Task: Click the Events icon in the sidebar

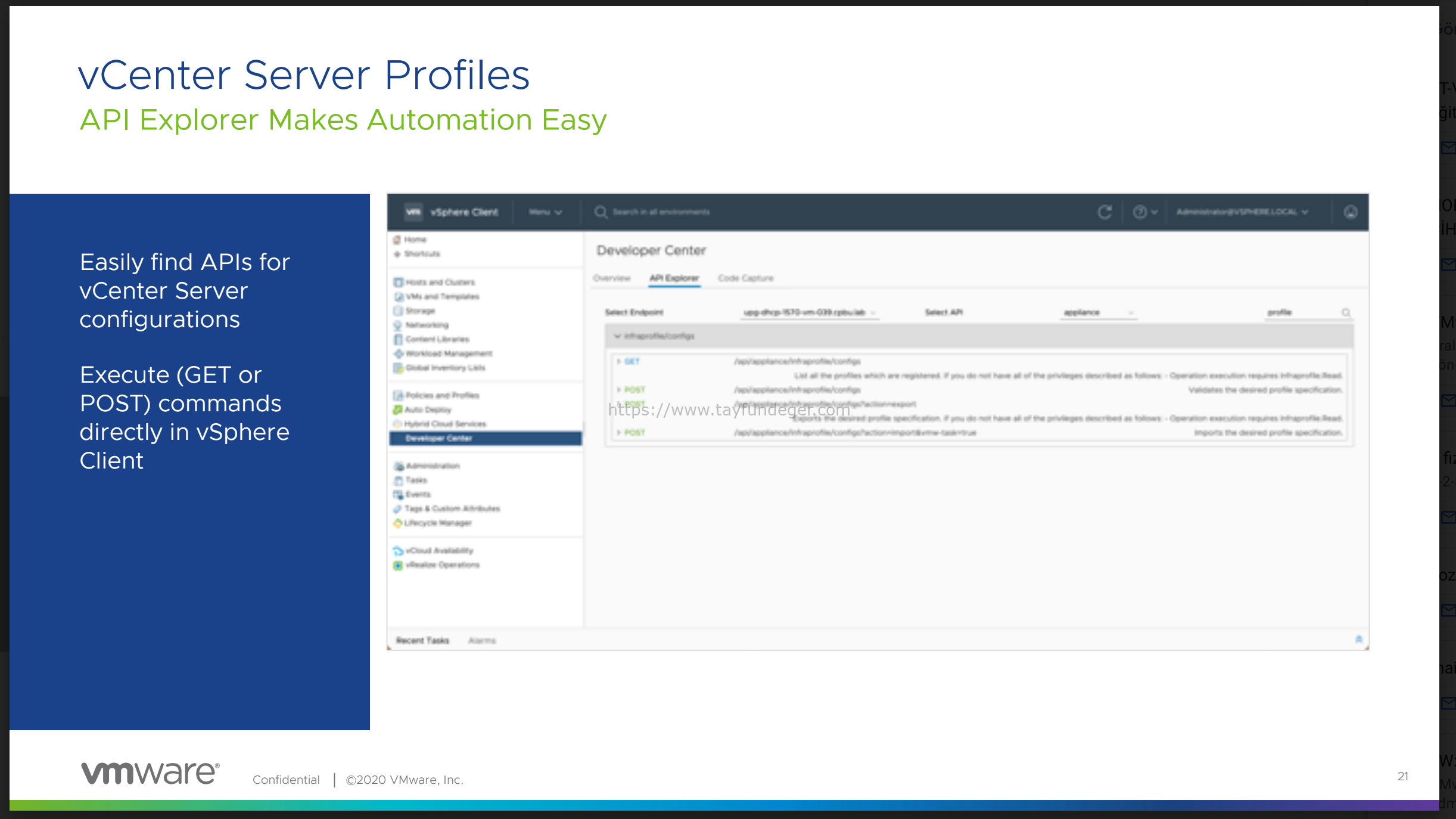Action: pos(398,495)
